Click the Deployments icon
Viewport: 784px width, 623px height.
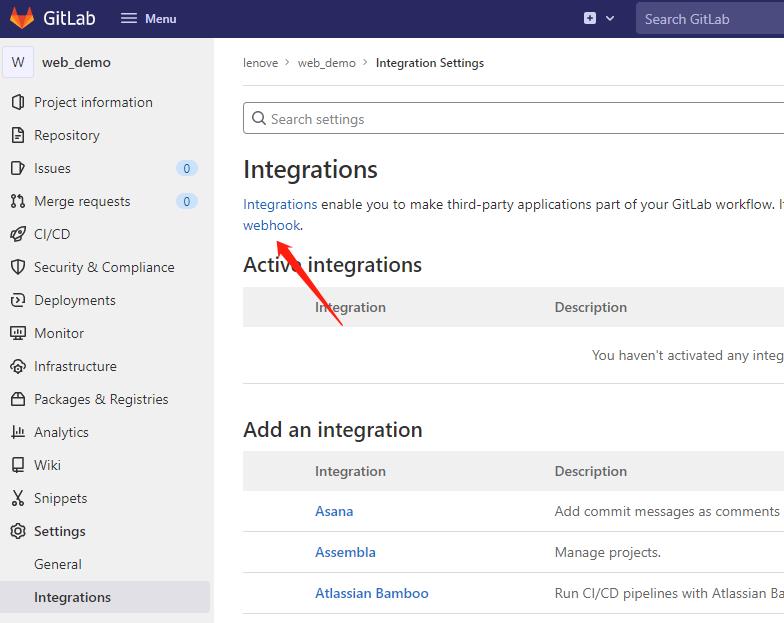18,300
